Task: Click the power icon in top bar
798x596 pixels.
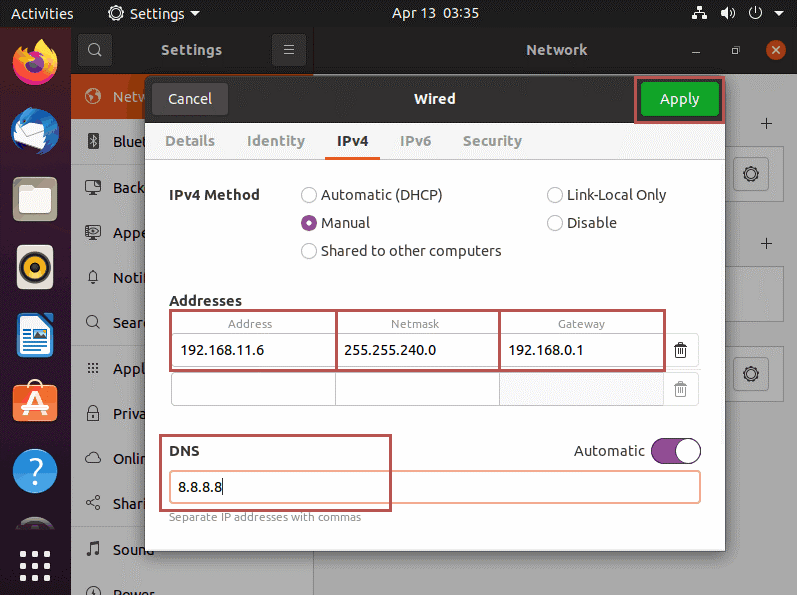Action: [x=755, y=13]
